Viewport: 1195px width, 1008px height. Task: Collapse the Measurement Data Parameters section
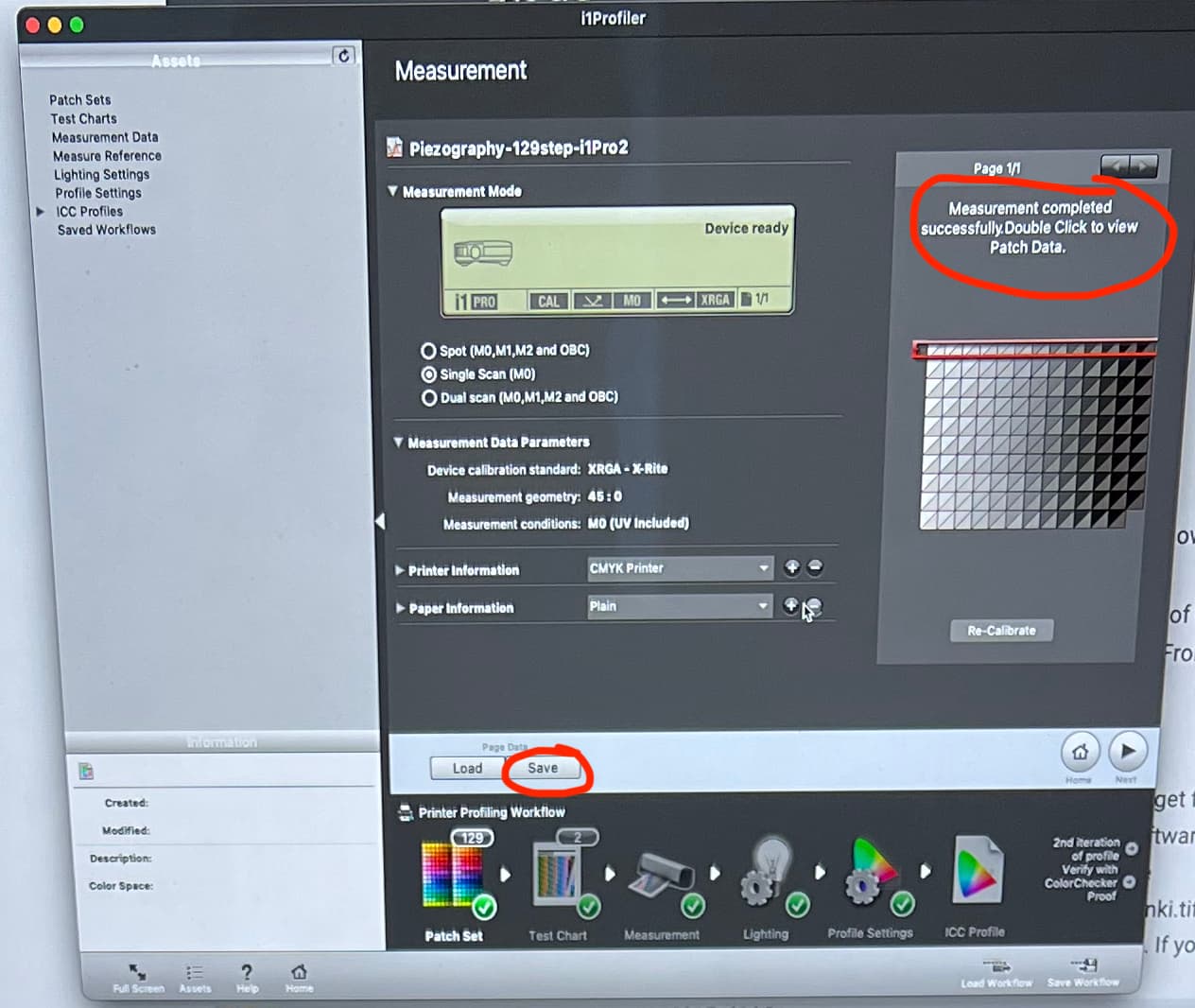point(398,442)
